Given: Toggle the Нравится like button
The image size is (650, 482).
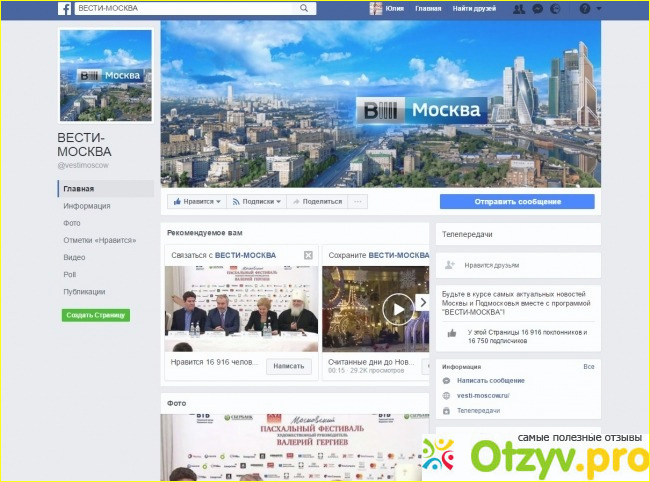Looking at the screenshot, I should pyautogui.click(x=195, y=201).
